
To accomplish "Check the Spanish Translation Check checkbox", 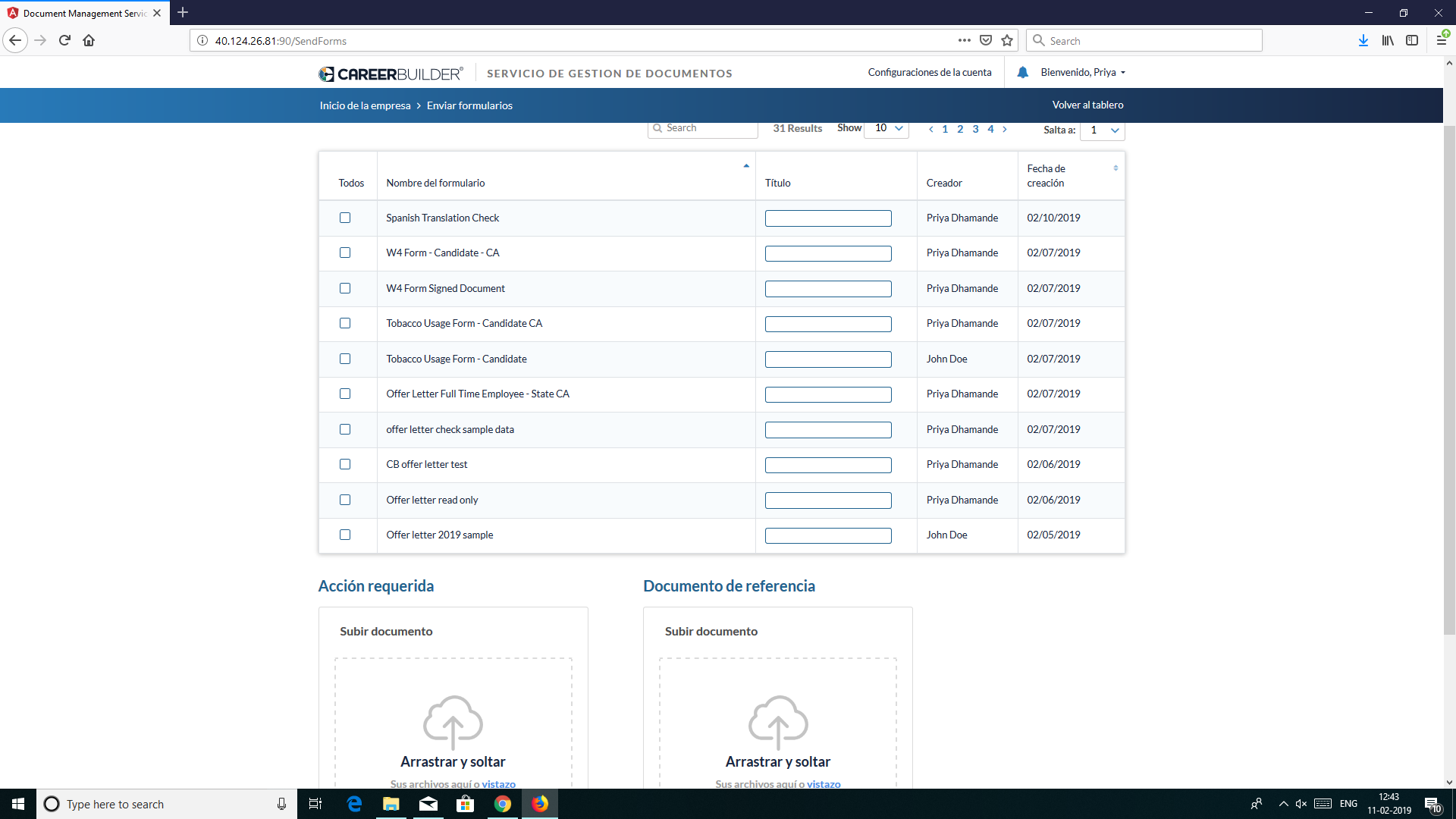I will click(x=345, y=218).
